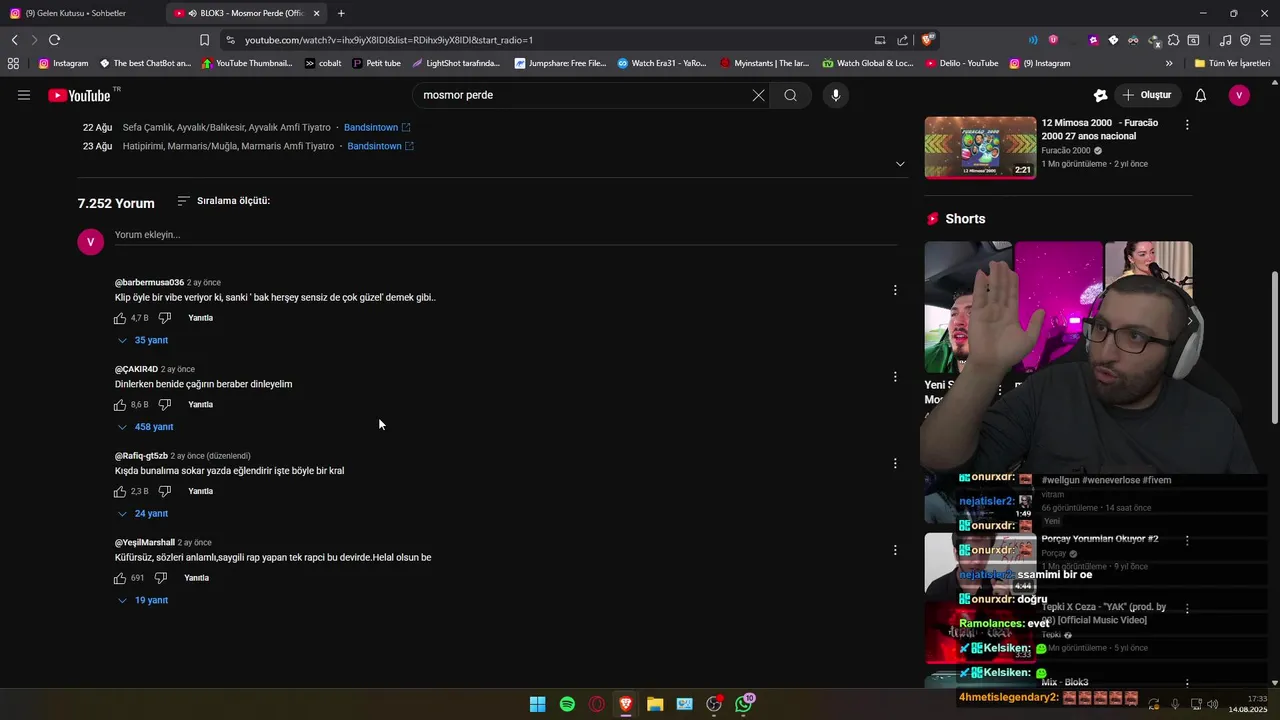Open the YouTube notifications bell

coord(1201,95)
